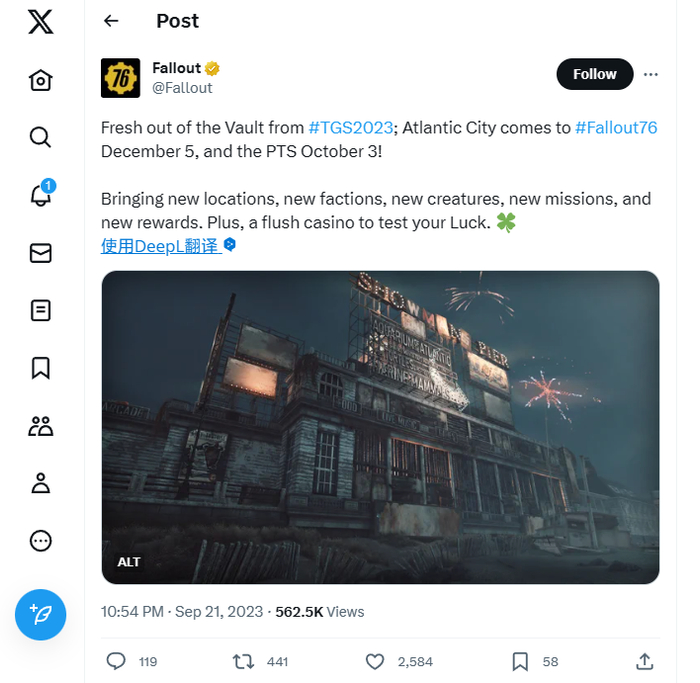
Task: Follow the Fallout account
Action: (594, 74)
